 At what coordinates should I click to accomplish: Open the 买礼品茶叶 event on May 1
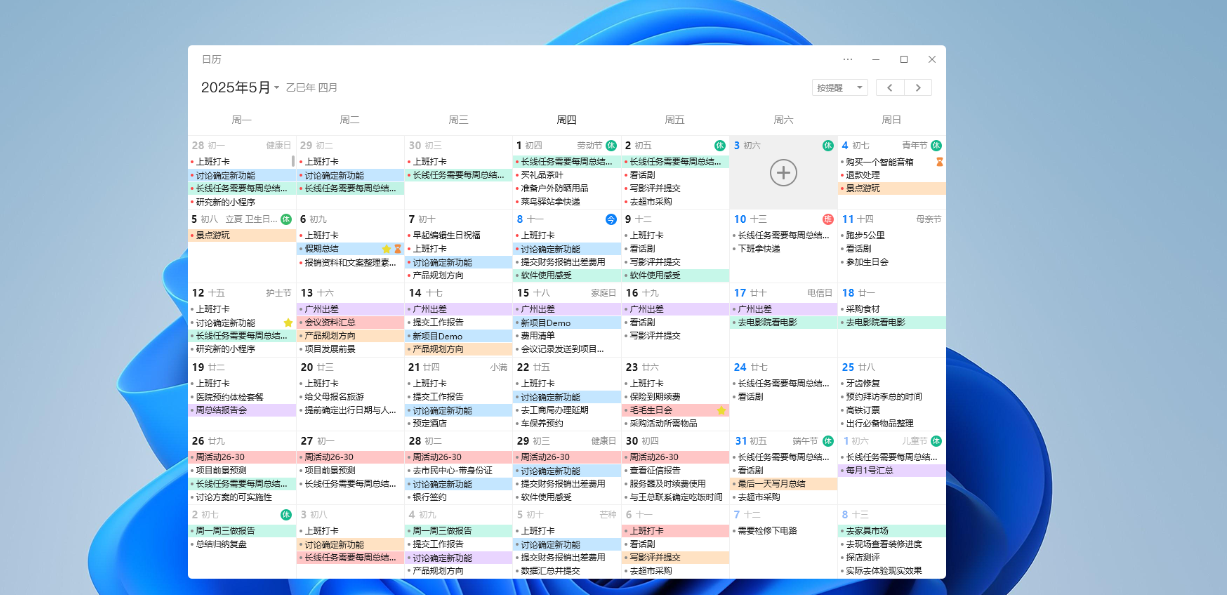tap(567, 174)
